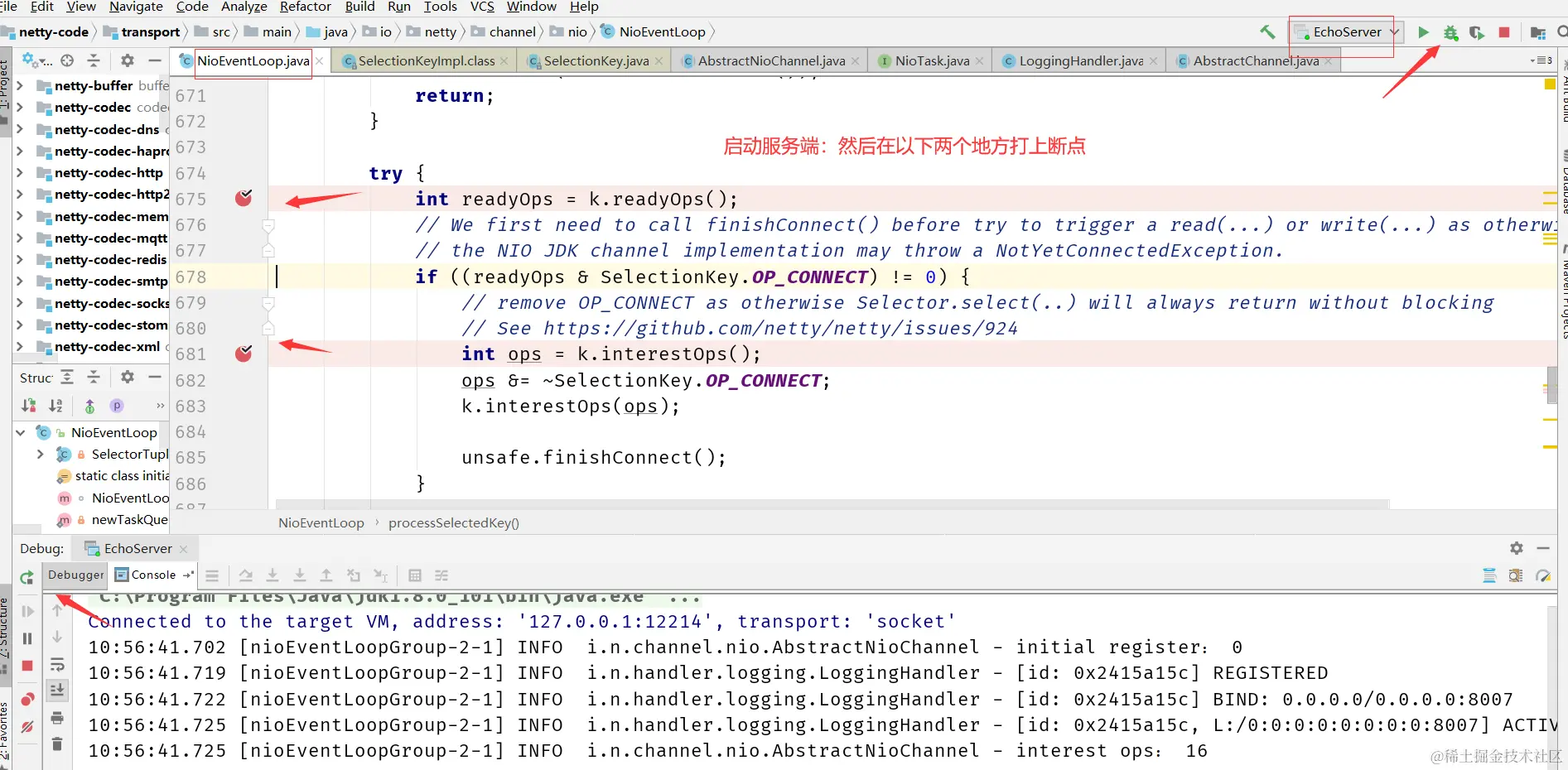Image resolution: width=1568 pixels, height=770 pixels.
Task: Collapse the code fold marker at line 676
Action: pos(268,225)
